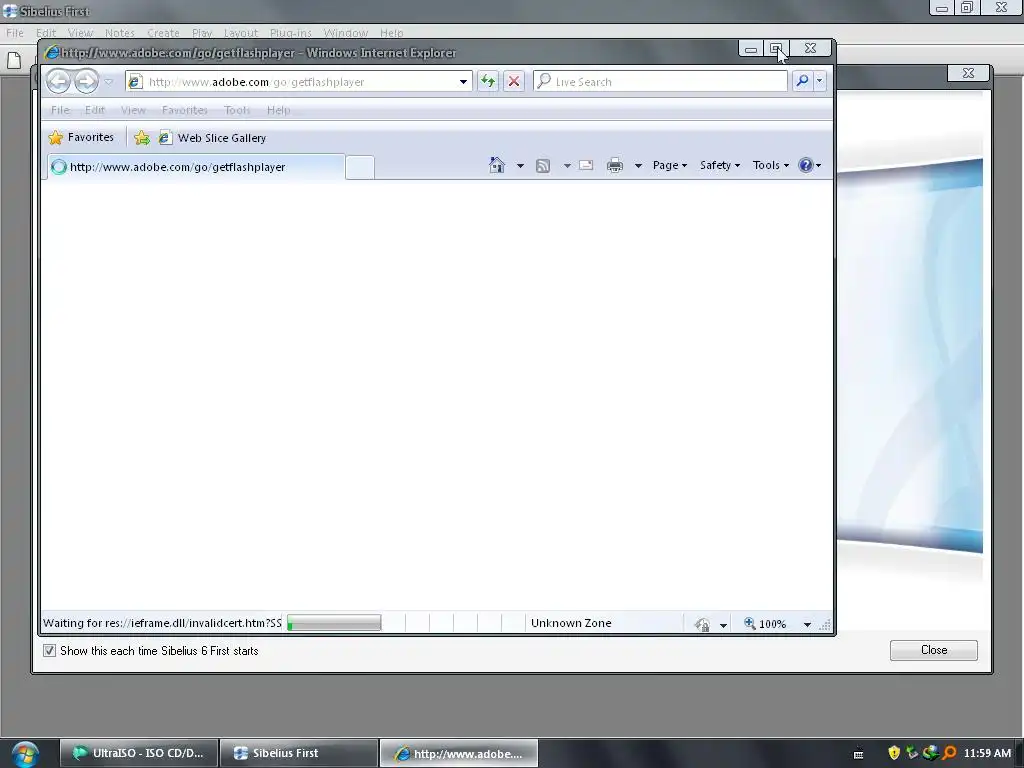1024x768 pixels.
Task: Click Waiting for res://ieframe.dll status text
Action: point(162,623)
